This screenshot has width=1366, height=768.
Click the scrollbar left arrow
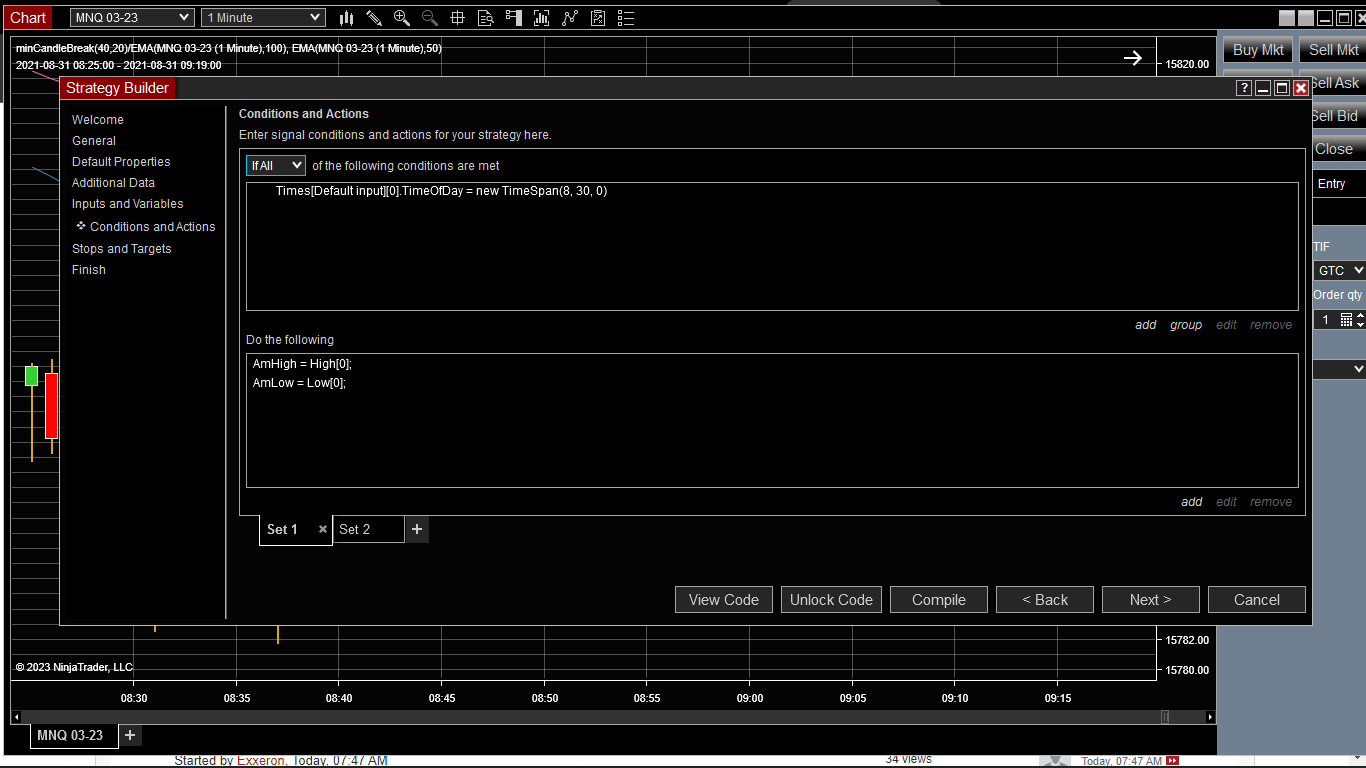16,717
